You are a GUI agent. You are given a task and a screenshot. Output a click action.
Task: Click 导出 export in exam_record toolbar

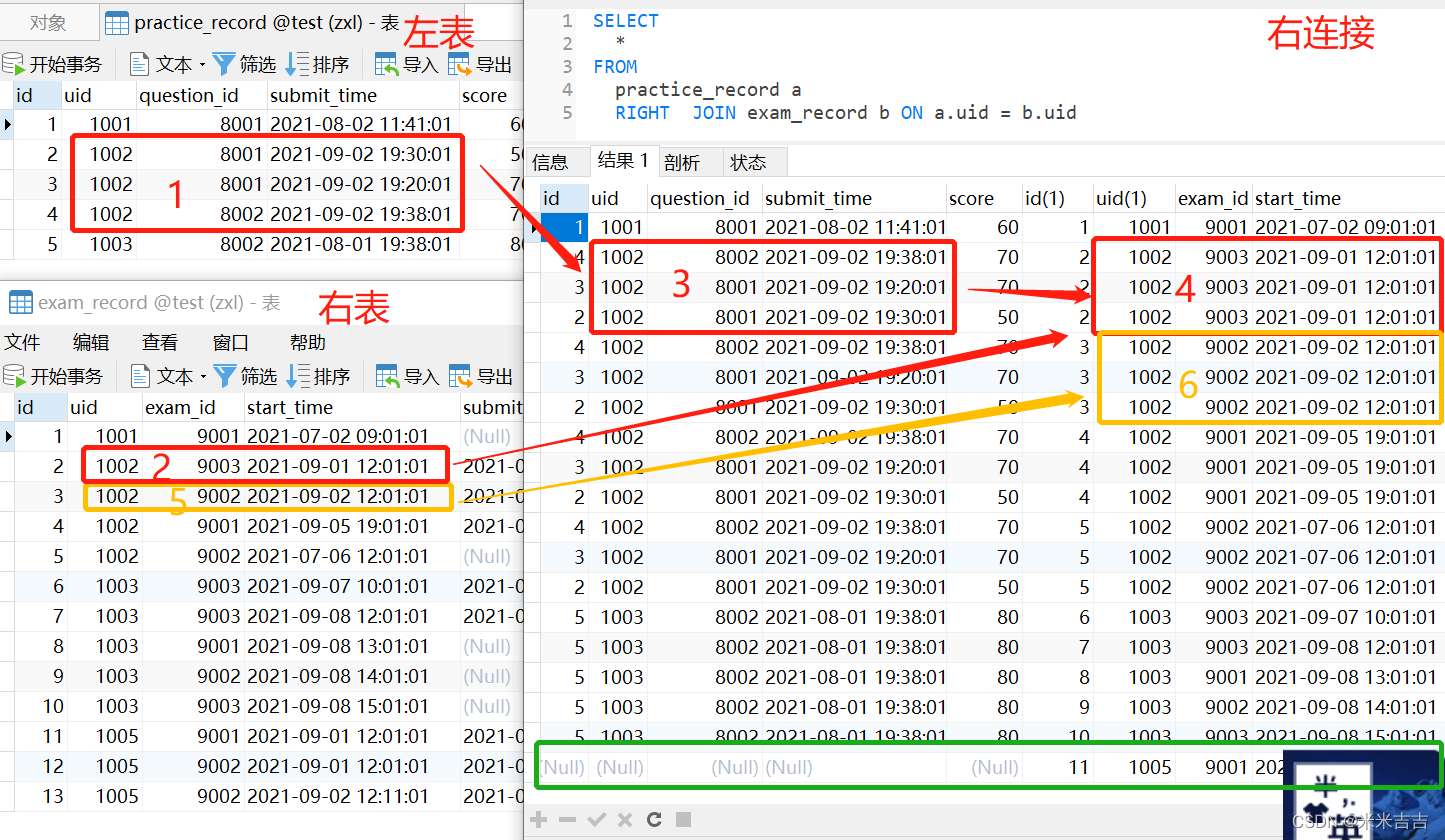(x=480, y=376)
